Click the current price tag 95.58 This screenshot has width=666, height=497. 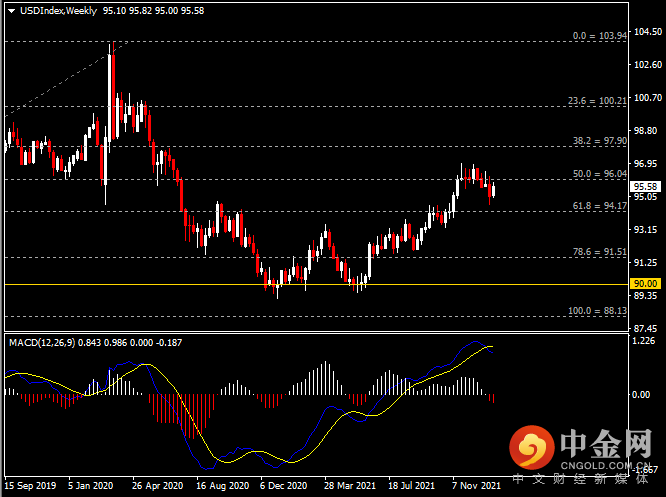coord(645,186)
